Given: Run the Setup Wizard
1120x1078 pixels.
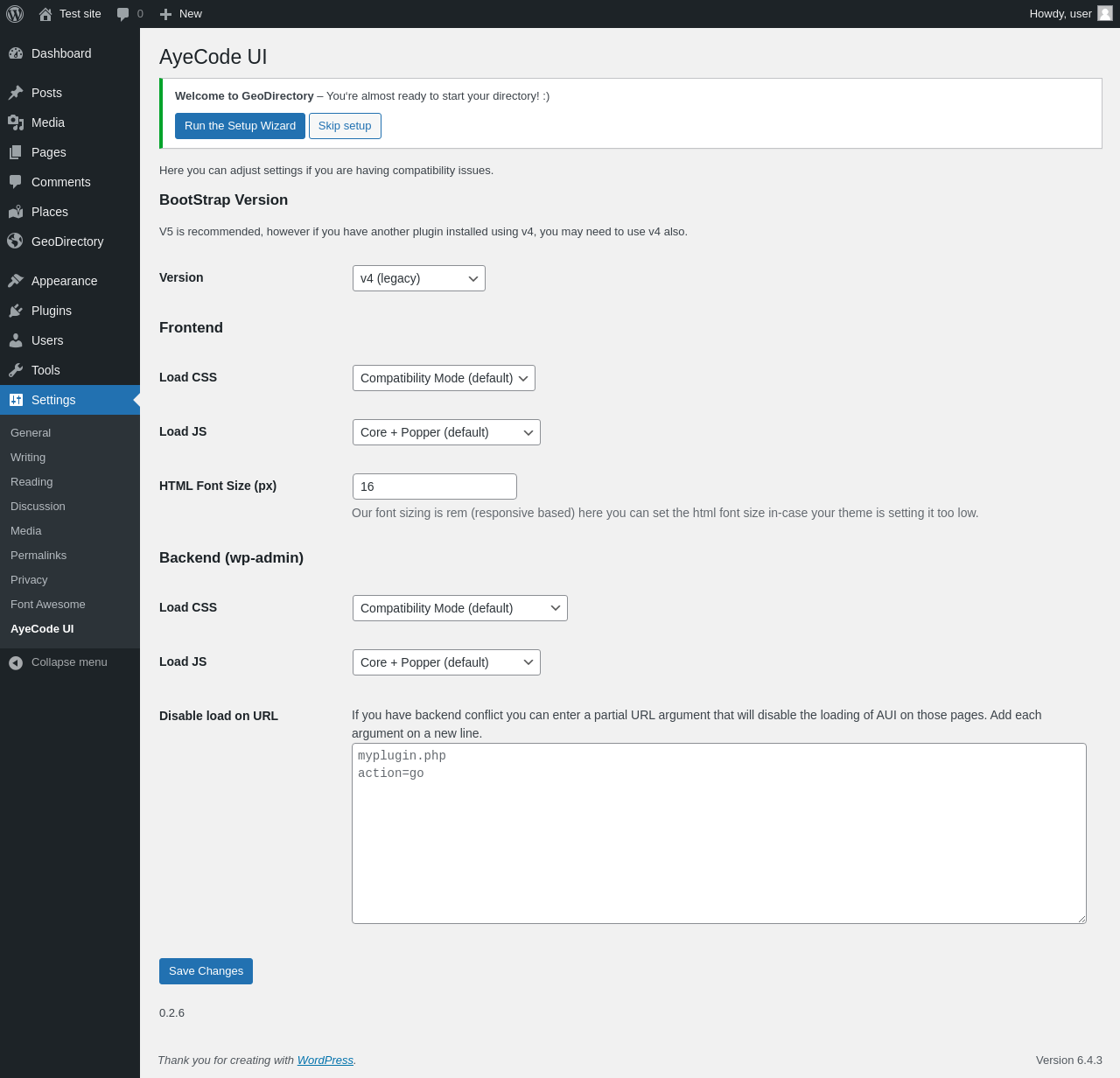Looking at the screenshot, I should click(x=240, y=126).
